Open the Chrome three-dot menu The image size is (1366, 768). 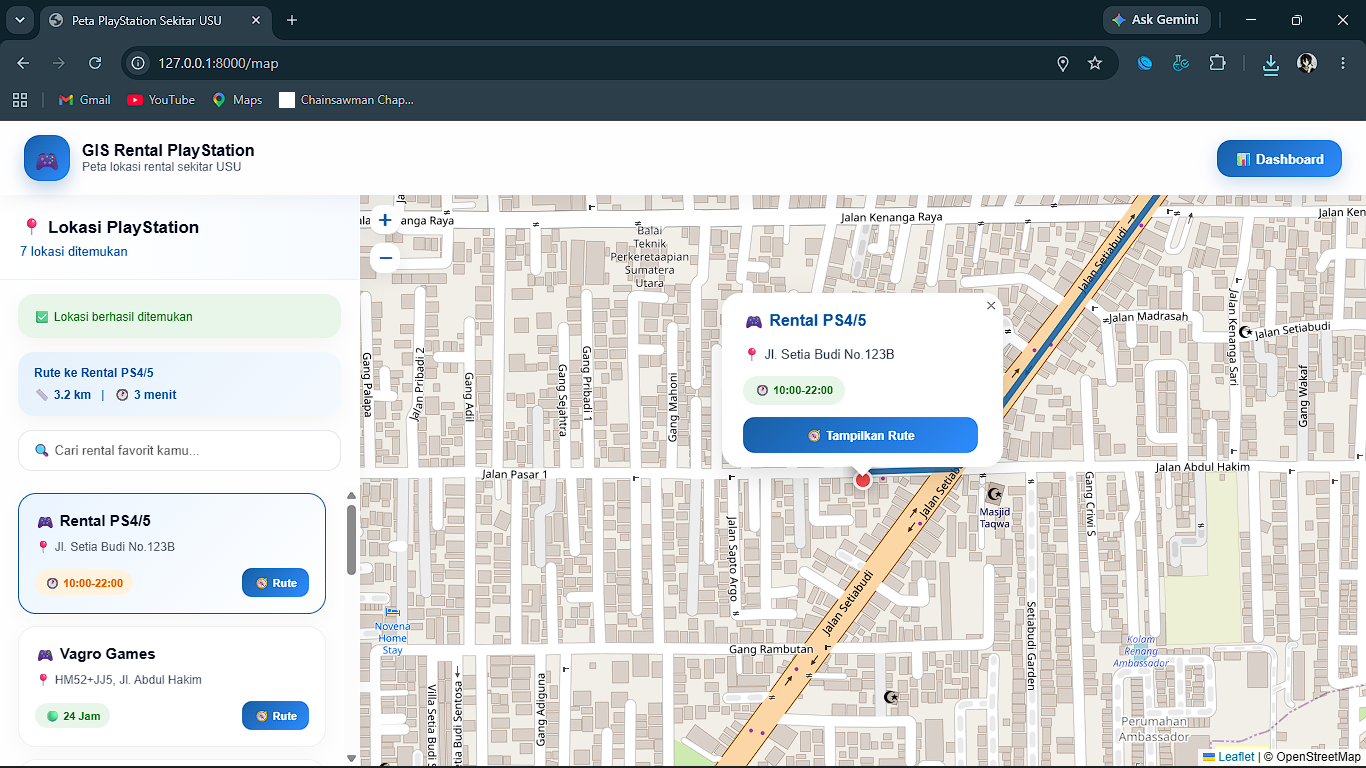[1343, 63]
